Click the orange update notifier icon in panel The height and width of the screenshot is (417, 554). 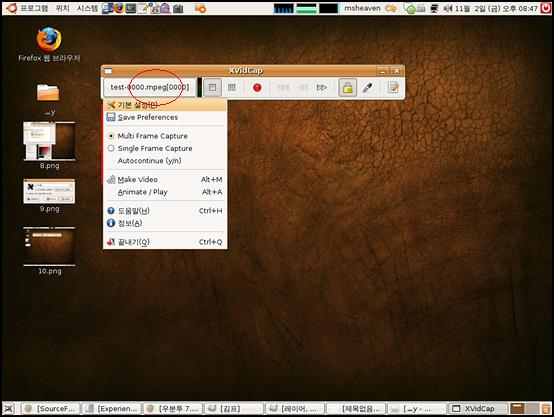coord(200,8)
